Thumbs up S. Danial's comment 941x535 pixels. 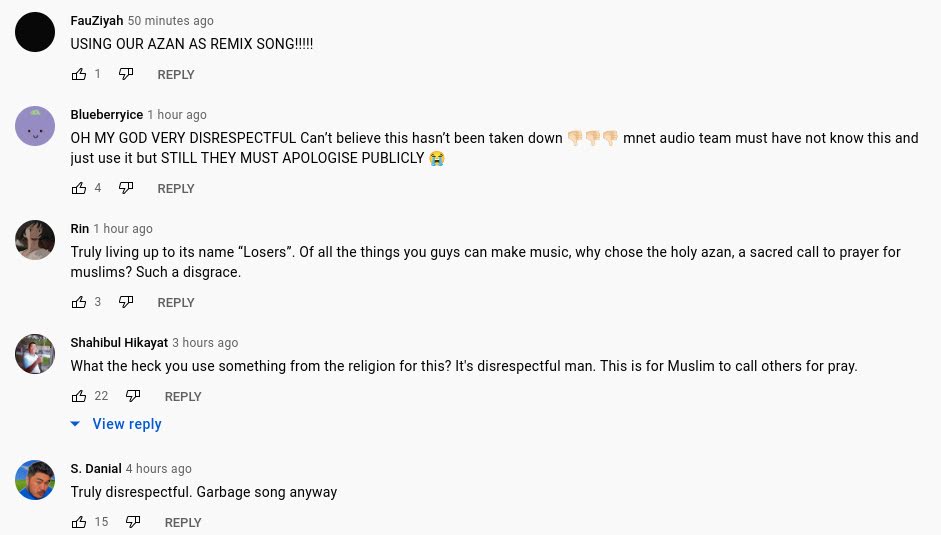[79, 522]
